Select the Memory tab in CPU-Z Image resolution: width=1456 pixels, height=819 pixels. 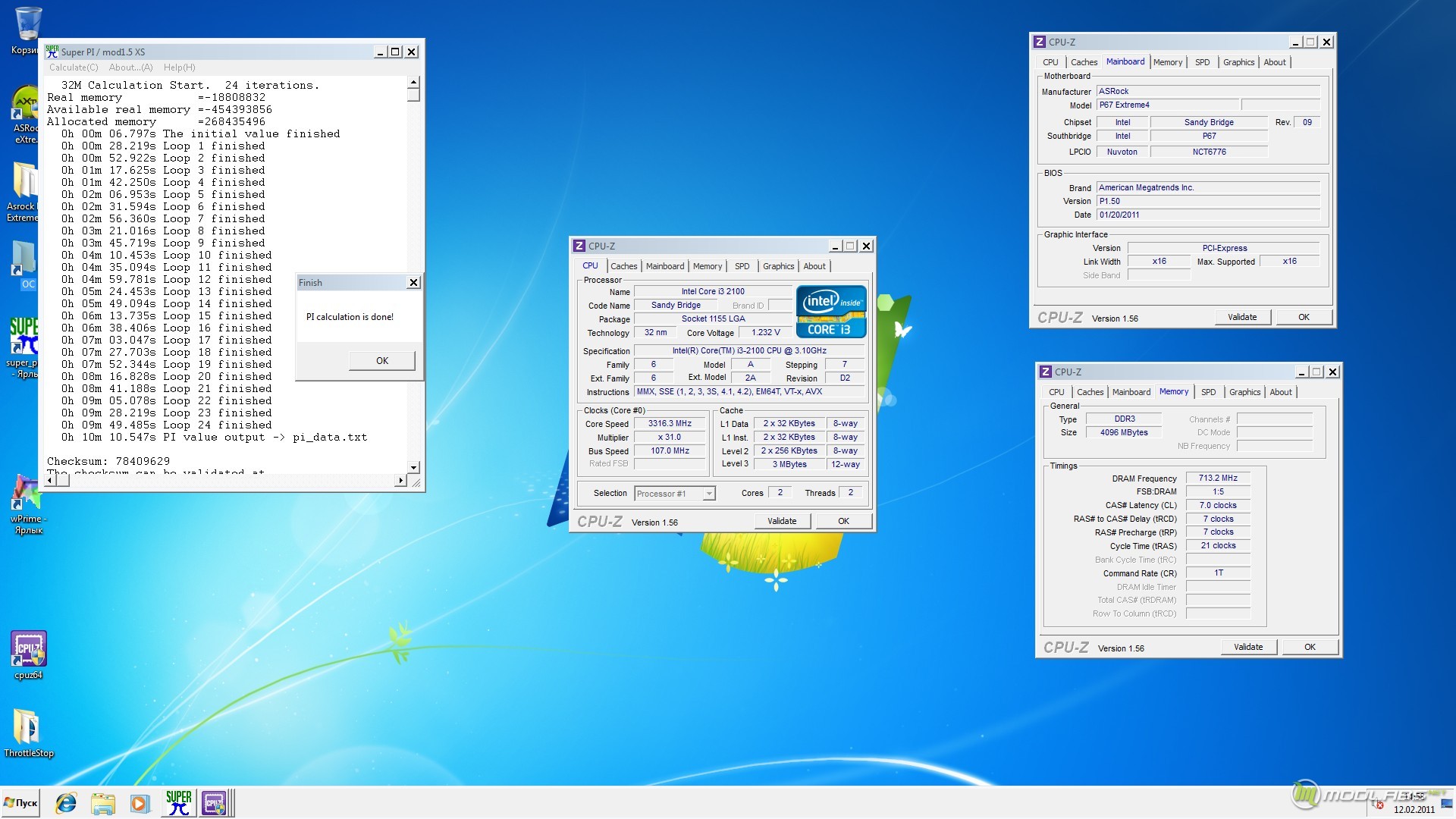(705, 265)
